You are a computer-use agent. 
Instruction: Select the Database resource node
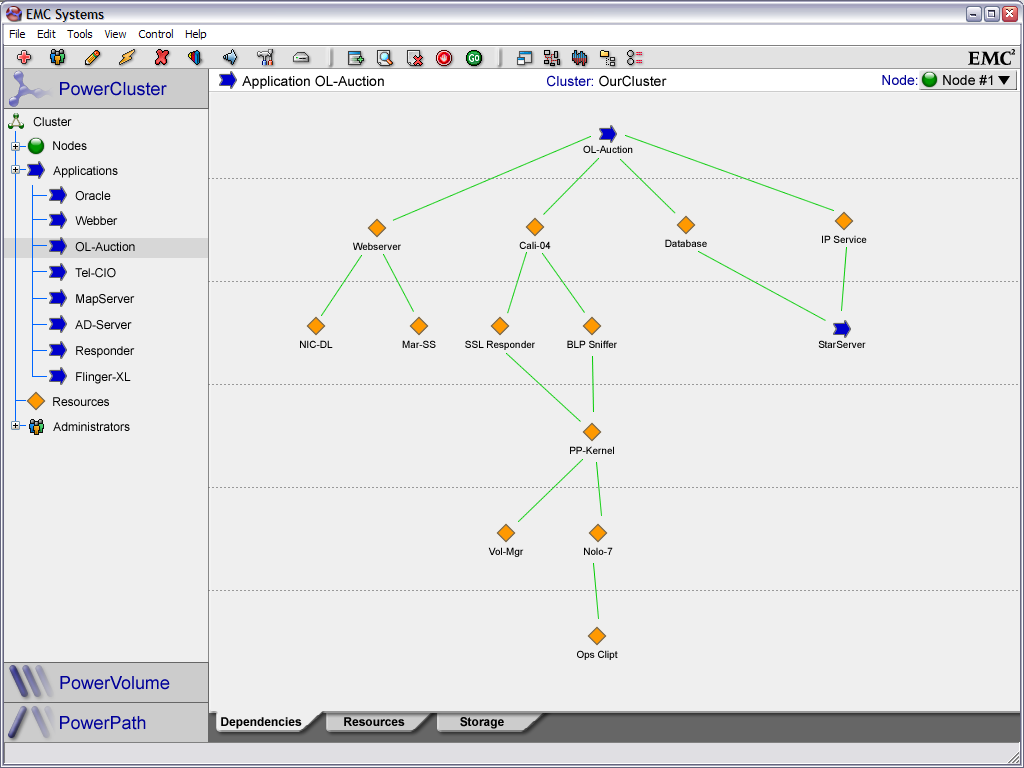686,225
